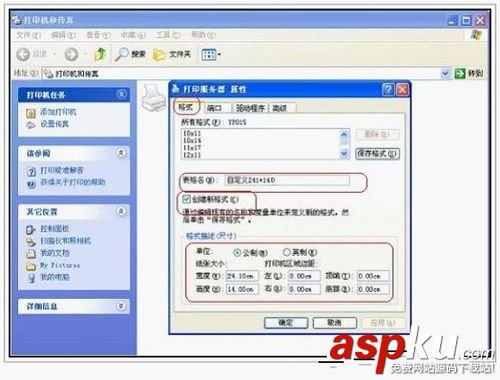The width and height of the screenshot is (500, 380).
Task: Click the paper Height (高度) field
Action: [242, 289]
